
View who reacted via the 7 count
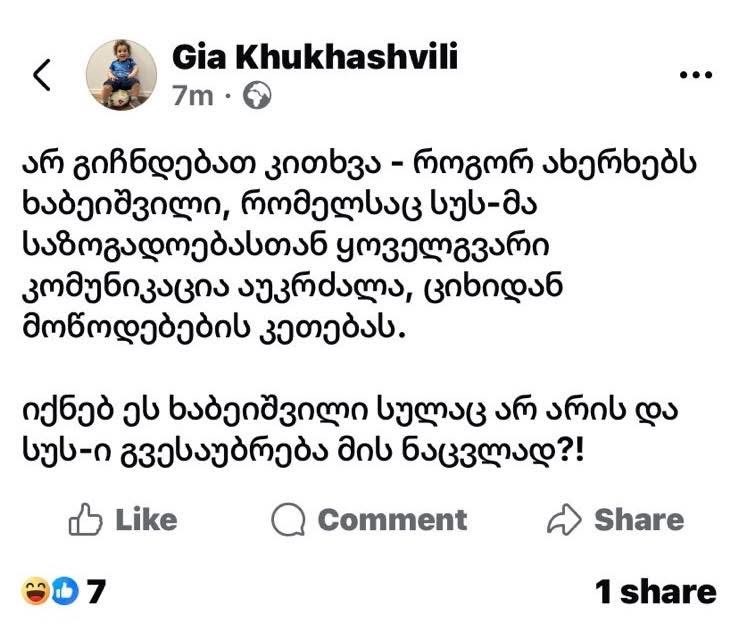(x=96, y=591)
